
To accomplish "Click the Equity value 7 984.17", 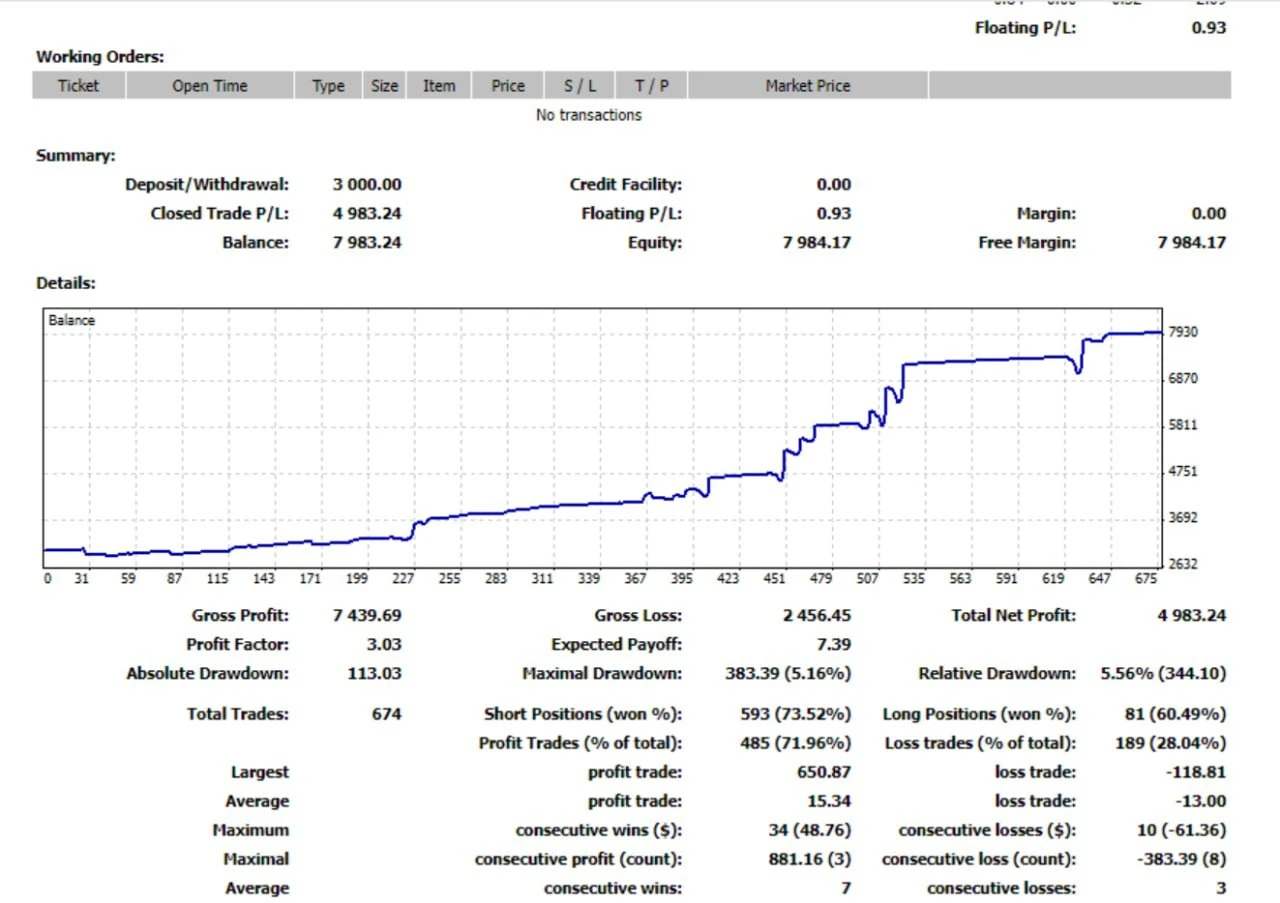I will (x=816, y=242).
